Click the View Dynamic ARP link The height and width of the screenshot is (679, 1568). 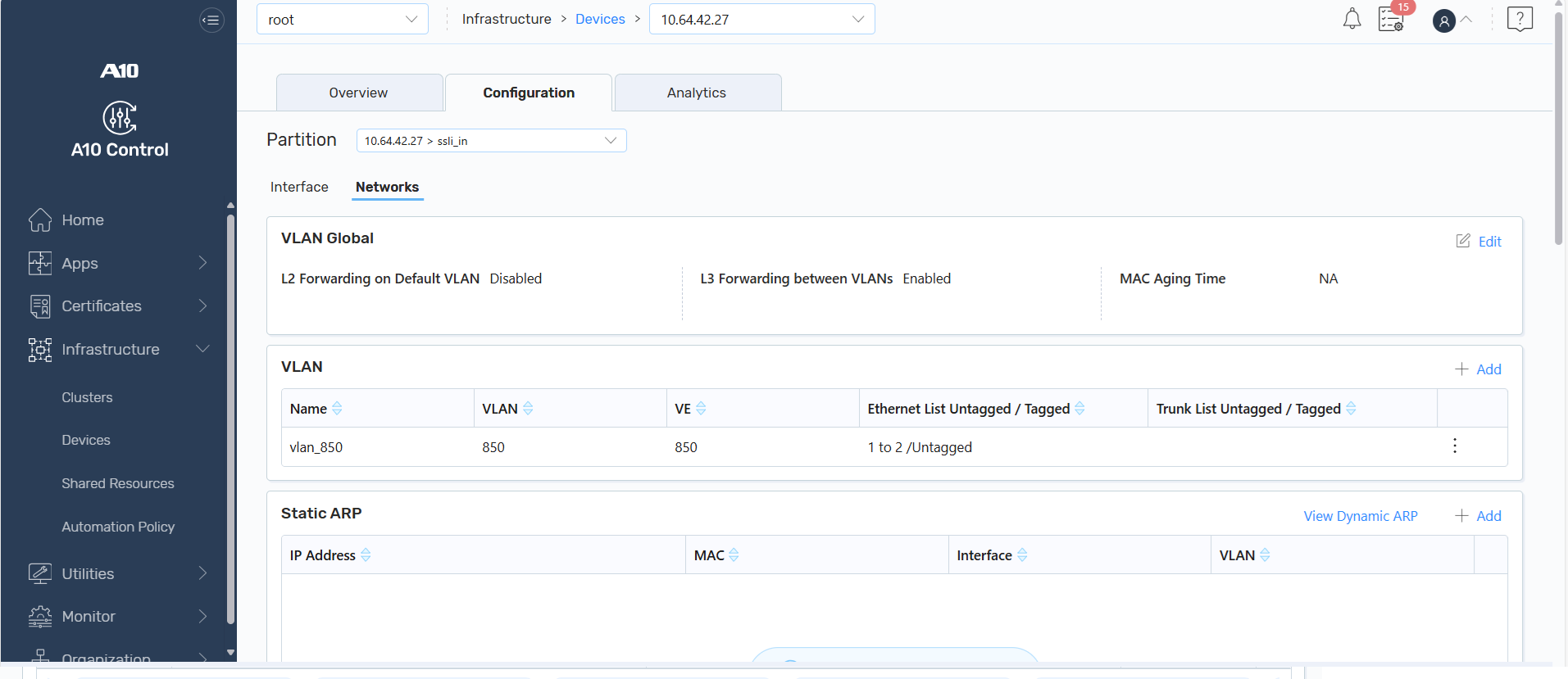pos(1361,516)
